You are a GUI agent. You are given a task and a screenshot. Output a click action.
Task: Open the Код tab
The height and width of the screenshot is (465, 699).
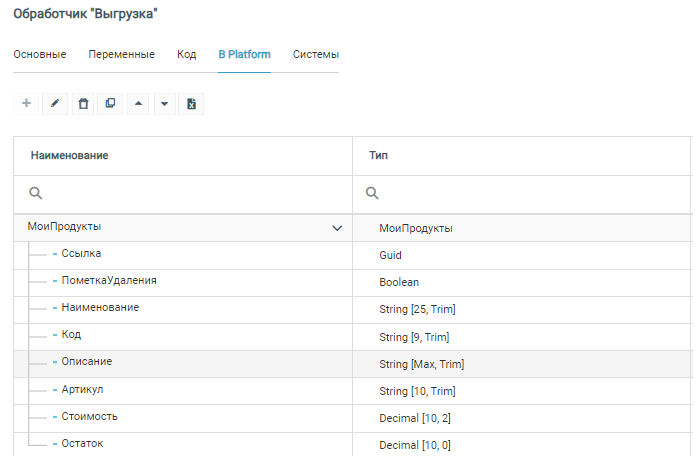tap(186, 54)
